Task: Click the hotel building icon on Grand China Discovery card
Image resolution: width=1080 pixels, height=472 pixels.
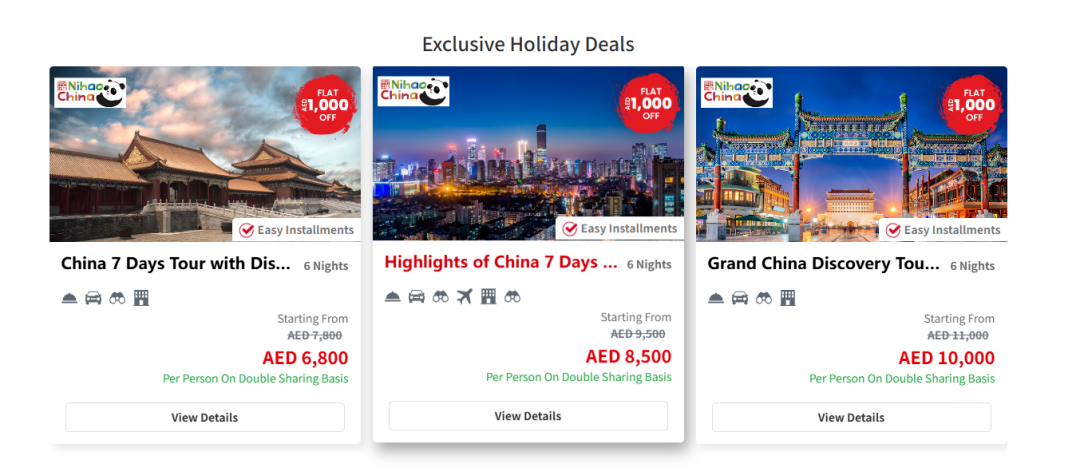Action: [788, 298]
